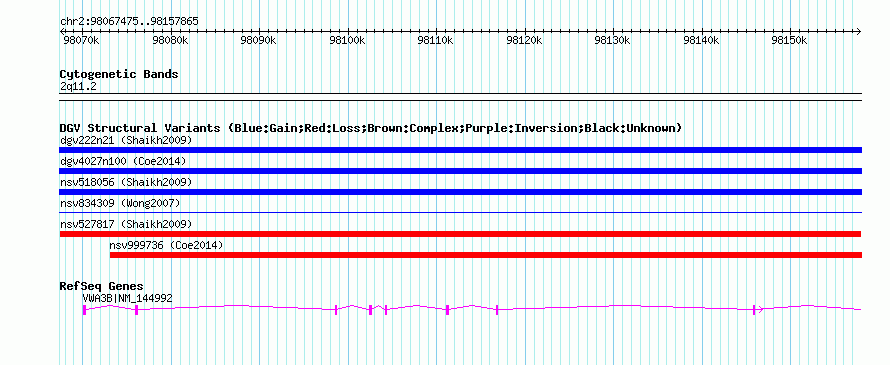Image resolution: width=890 pixels, height=365 pixels.
Task: Click the 98120k ruler position
Action: point(524,40)
